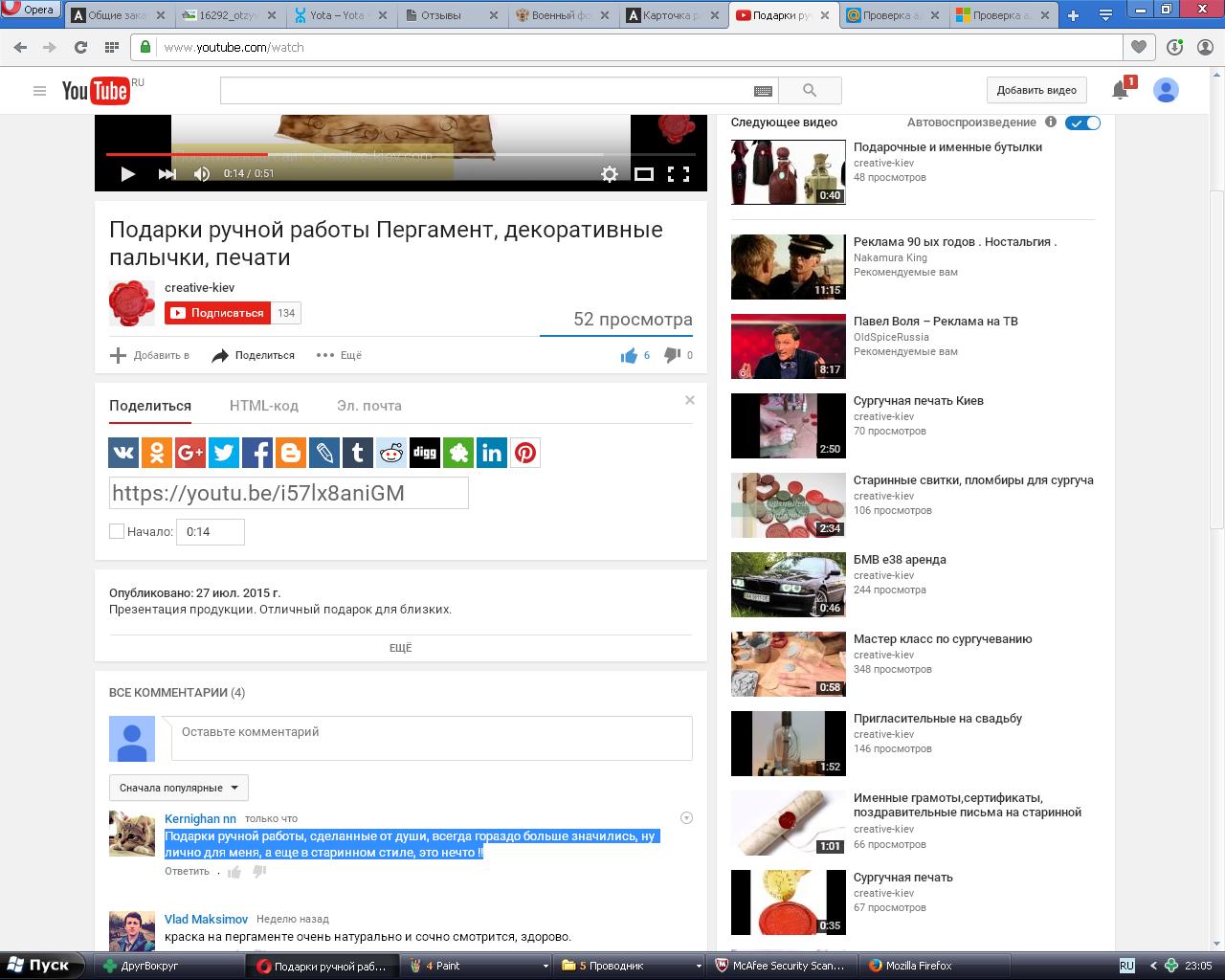Open on-screen keyboard in search box
This screenshot has height=980, width=1225.
(x=763, y=91)
